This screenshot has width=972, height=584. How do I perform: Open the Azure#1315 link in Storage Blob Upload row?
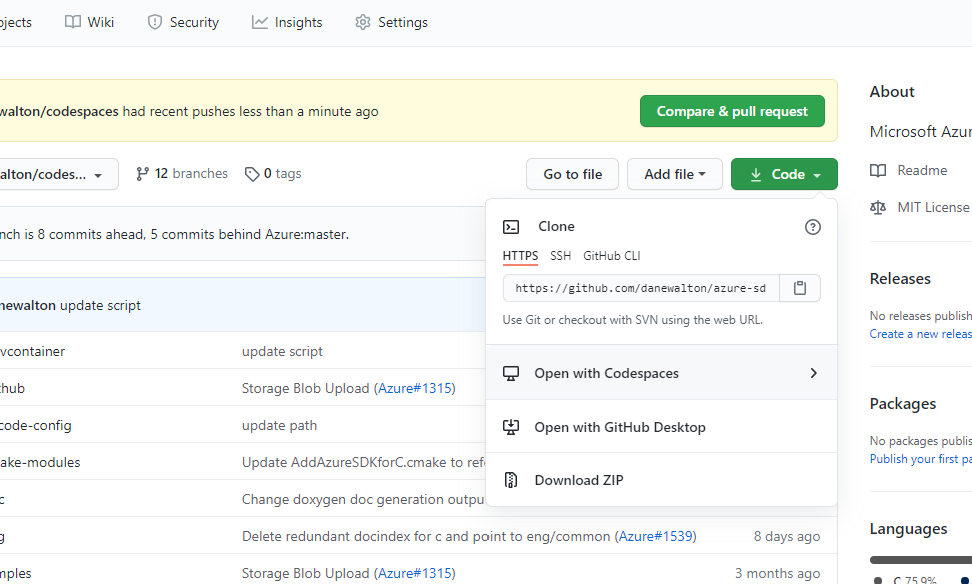[415, 388]
